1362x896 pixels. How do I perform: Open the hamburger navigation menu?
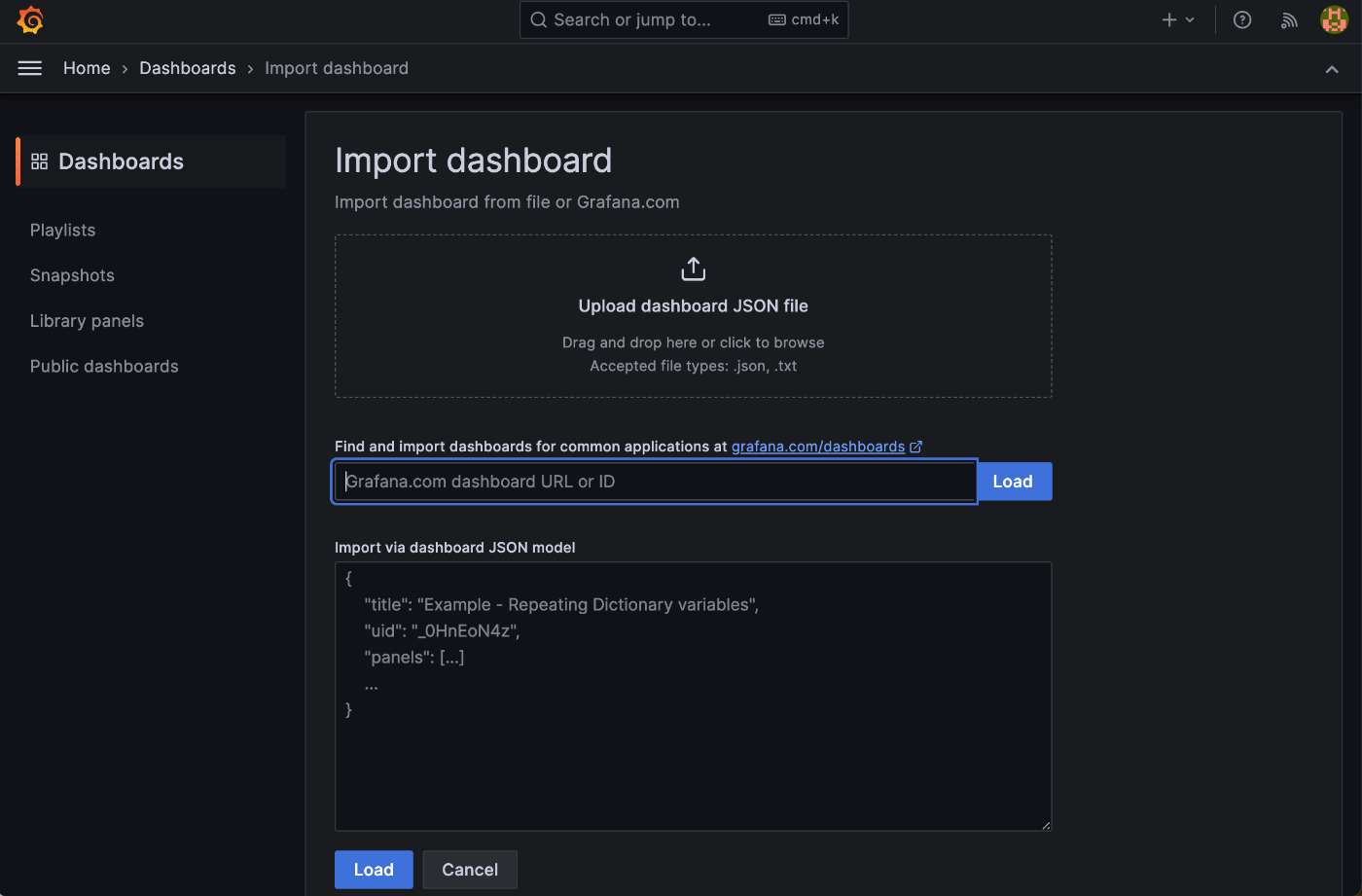tap(30, 68)
